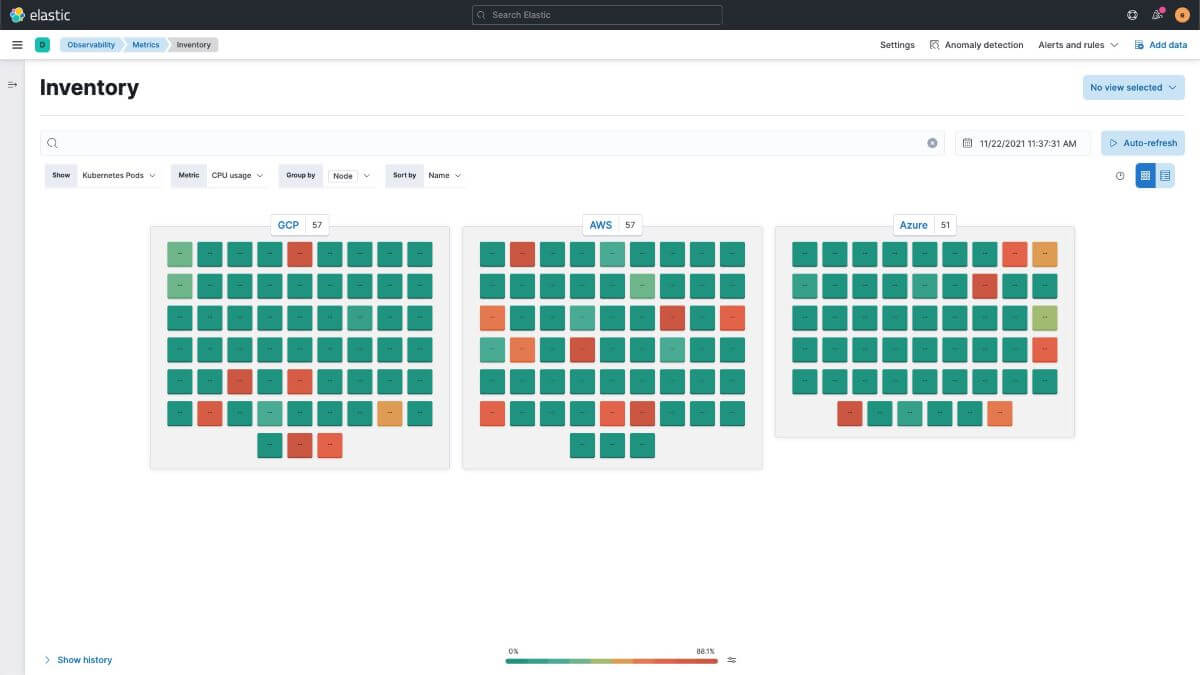
Task: Open the Observability space icon
Action: 41,44
